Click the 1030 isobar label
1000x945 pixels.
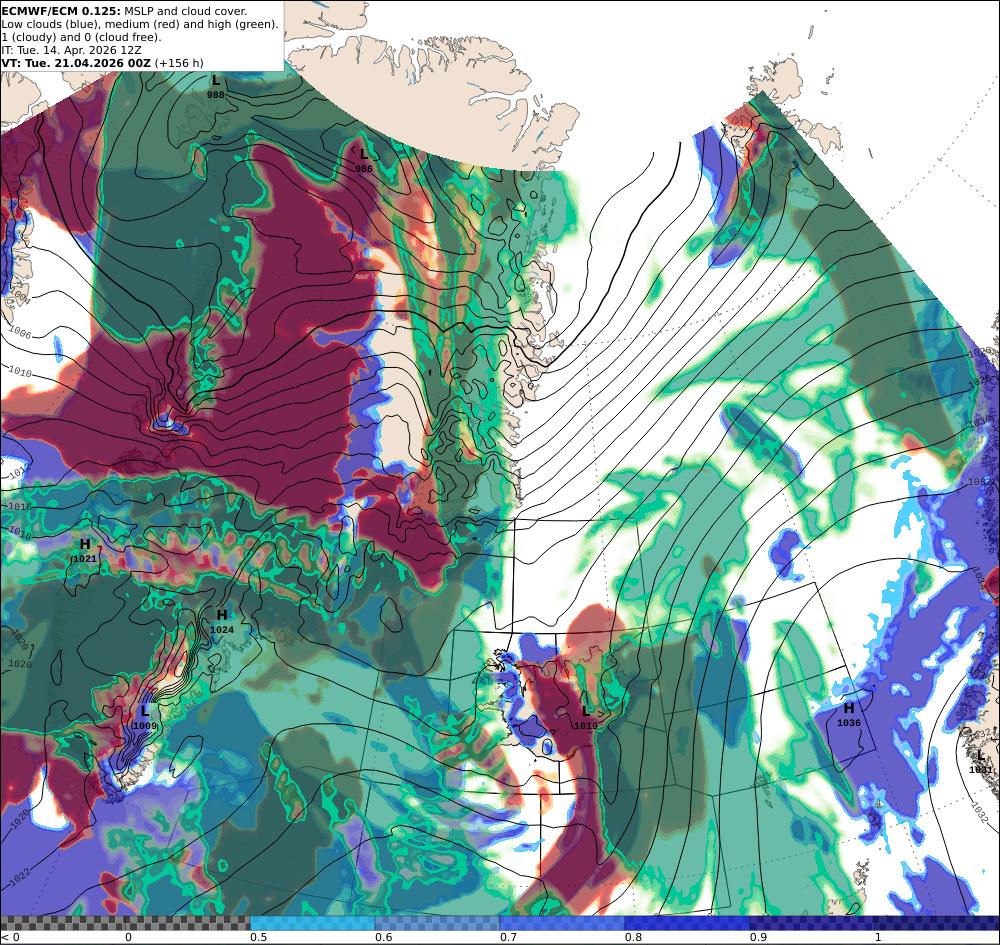click(x=981, y=422)
